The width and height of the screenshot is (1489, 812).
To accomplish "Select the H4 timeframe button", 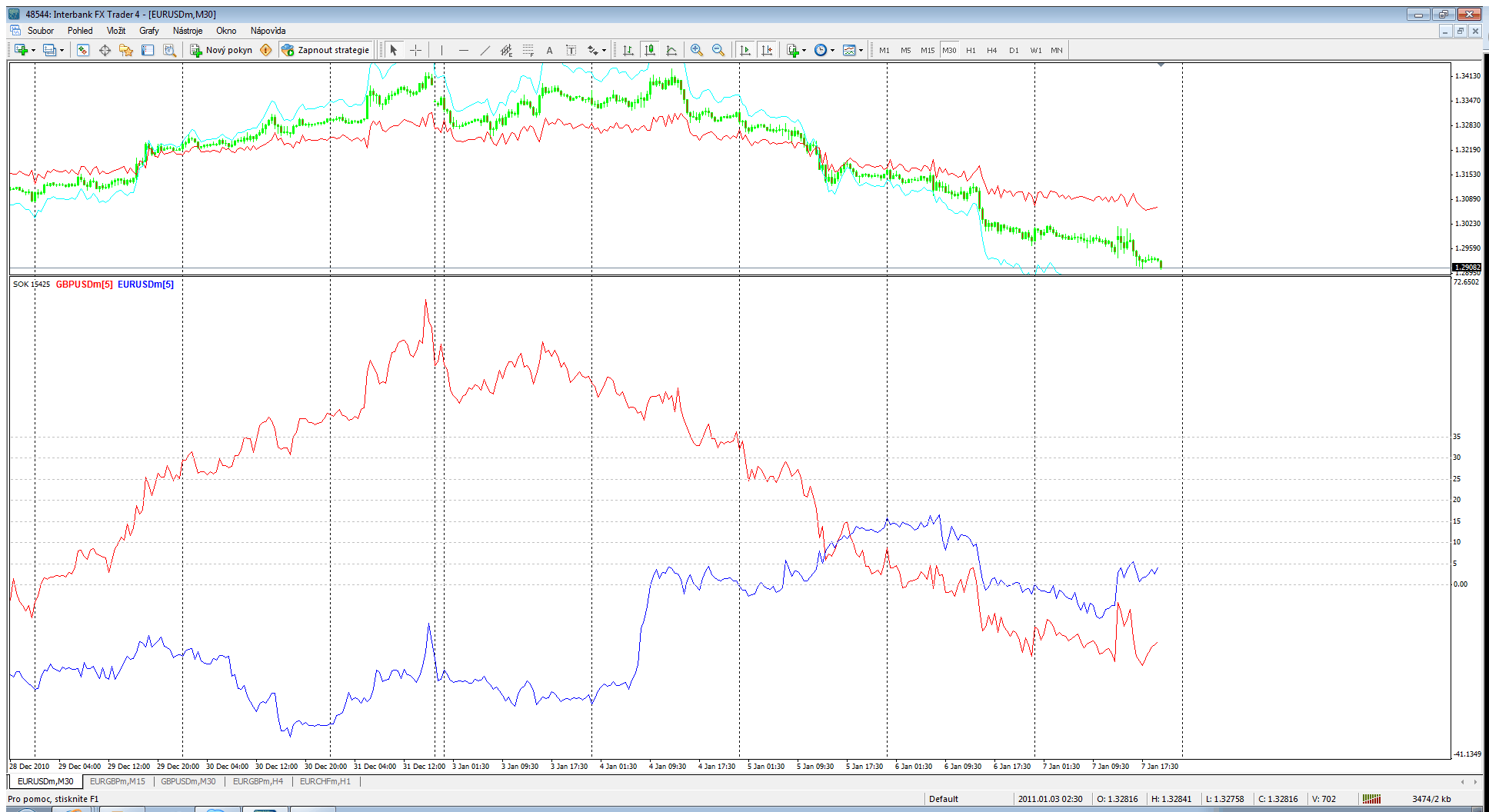I will click(x=991, y=50).
